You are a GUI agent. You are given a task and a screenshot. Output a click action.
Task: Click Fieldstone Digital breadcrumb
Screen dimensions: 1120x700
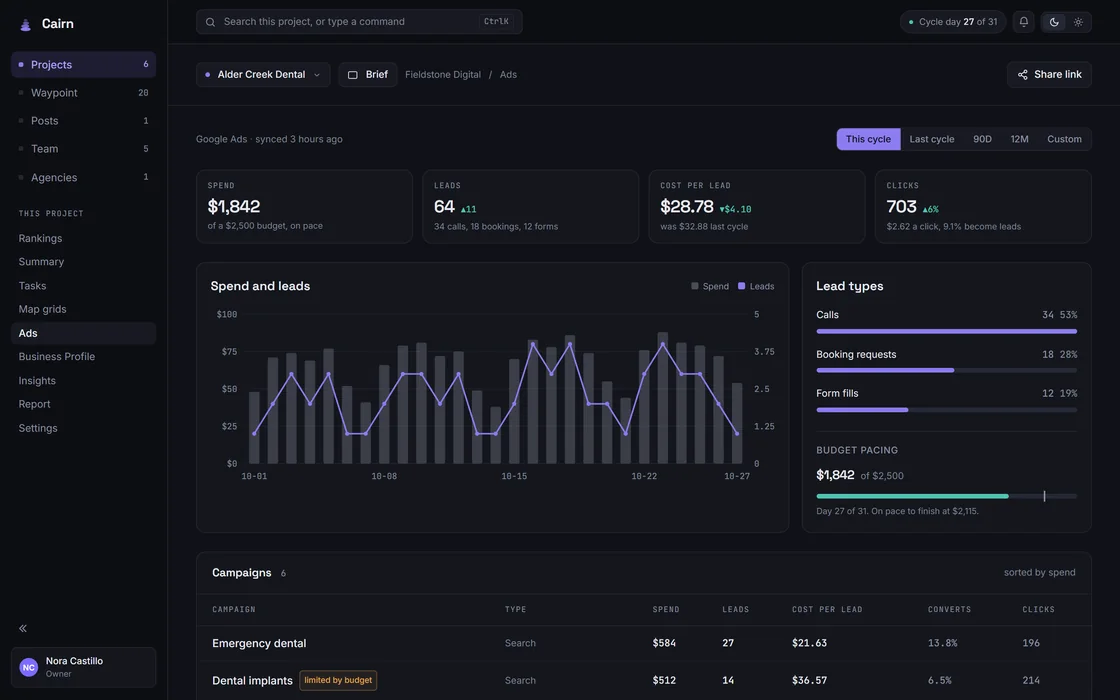(443, 75)
